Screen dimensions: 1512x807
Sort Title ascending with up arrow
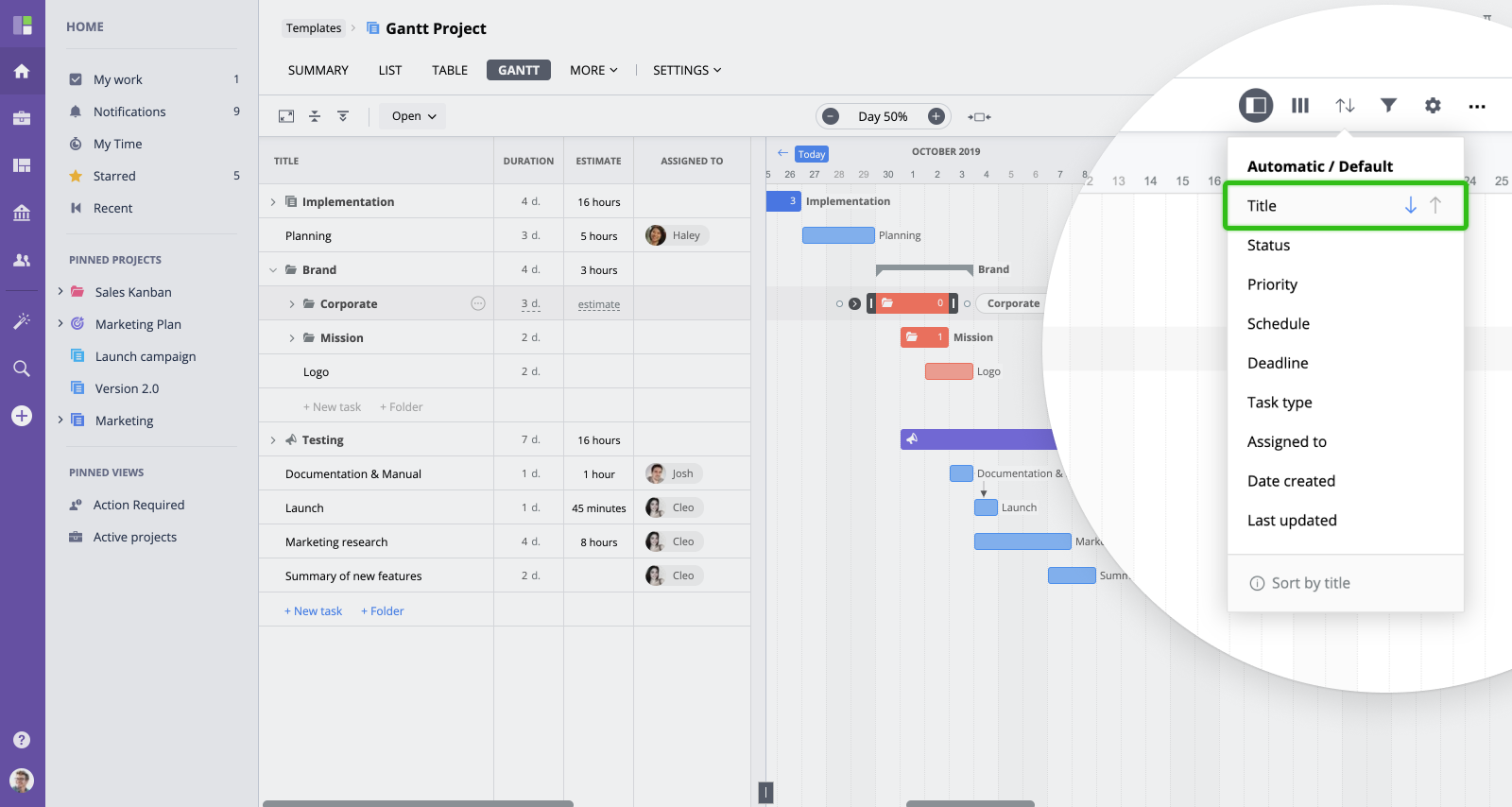pos(1435,205)
